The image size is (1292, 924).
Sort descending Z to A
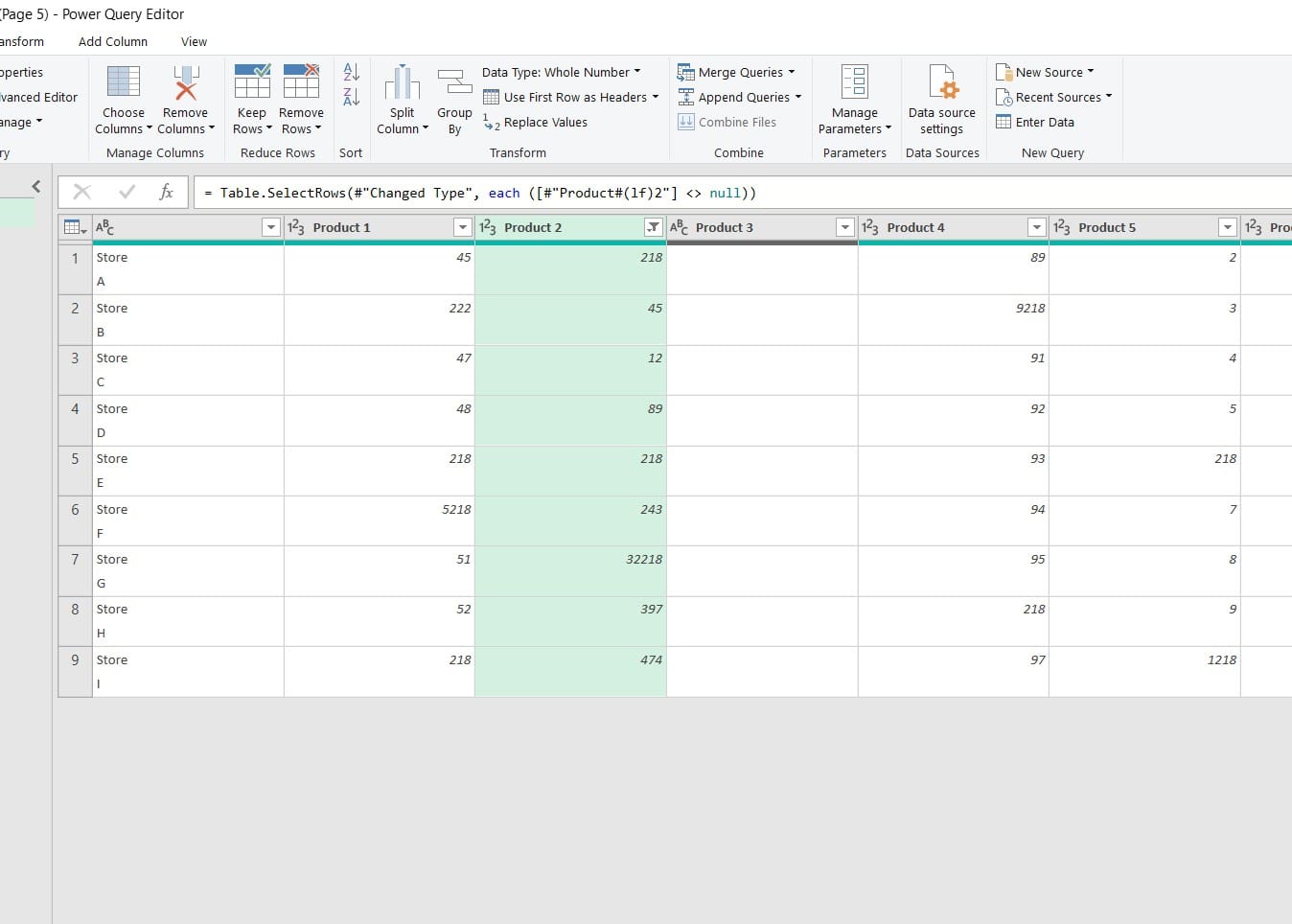(352, 97)
